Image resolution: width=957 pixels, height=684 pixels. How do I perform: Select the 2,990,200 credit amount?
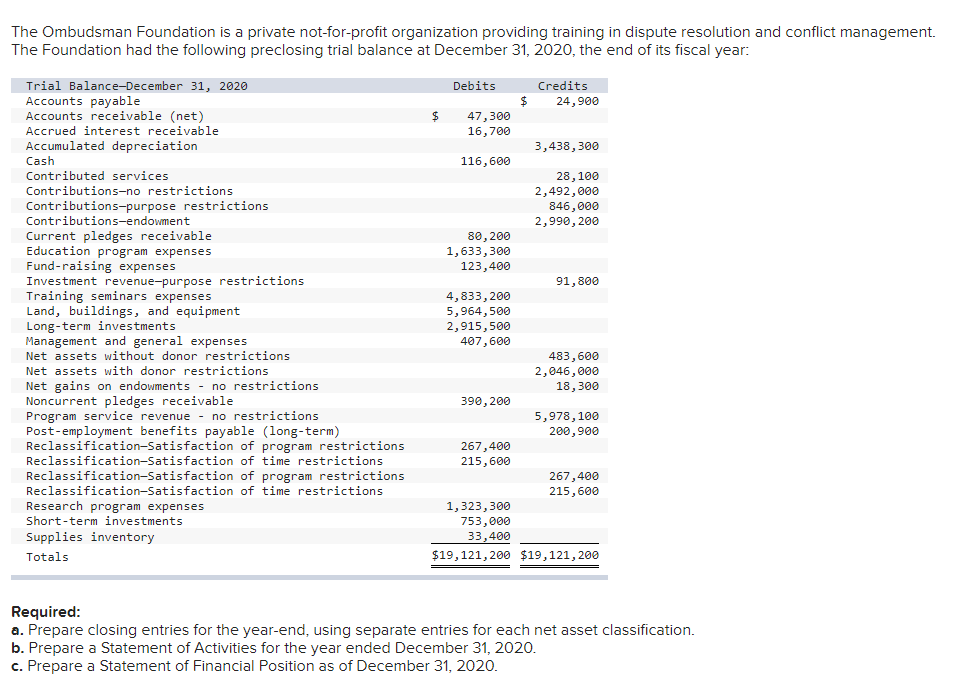coord(567,221)
